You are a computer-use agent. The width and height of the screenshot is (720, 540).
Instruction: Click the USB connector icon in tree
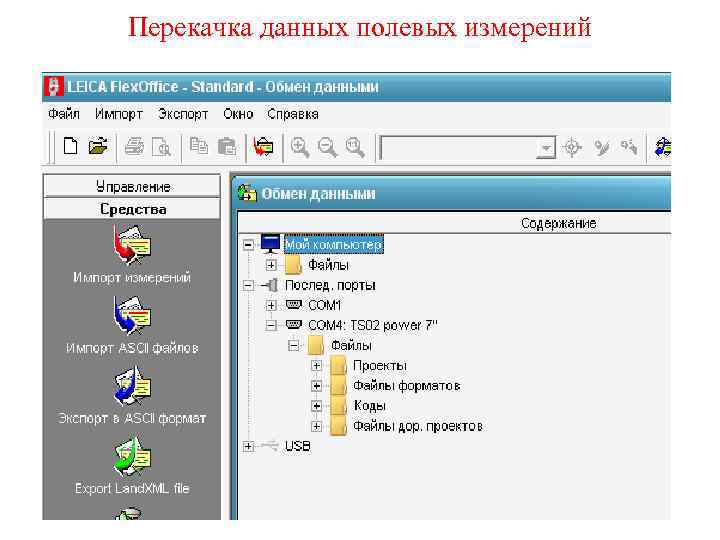point(270,445)
